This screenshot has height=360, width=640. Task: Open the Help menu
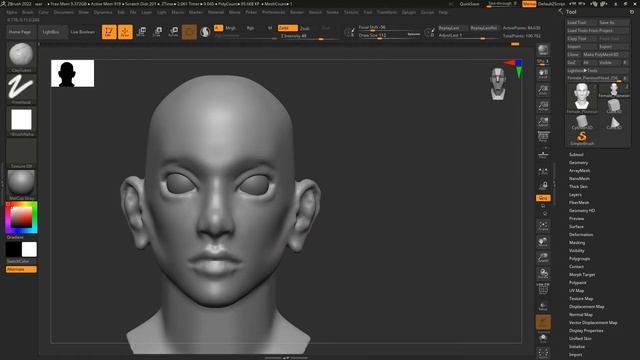point(443,12)
